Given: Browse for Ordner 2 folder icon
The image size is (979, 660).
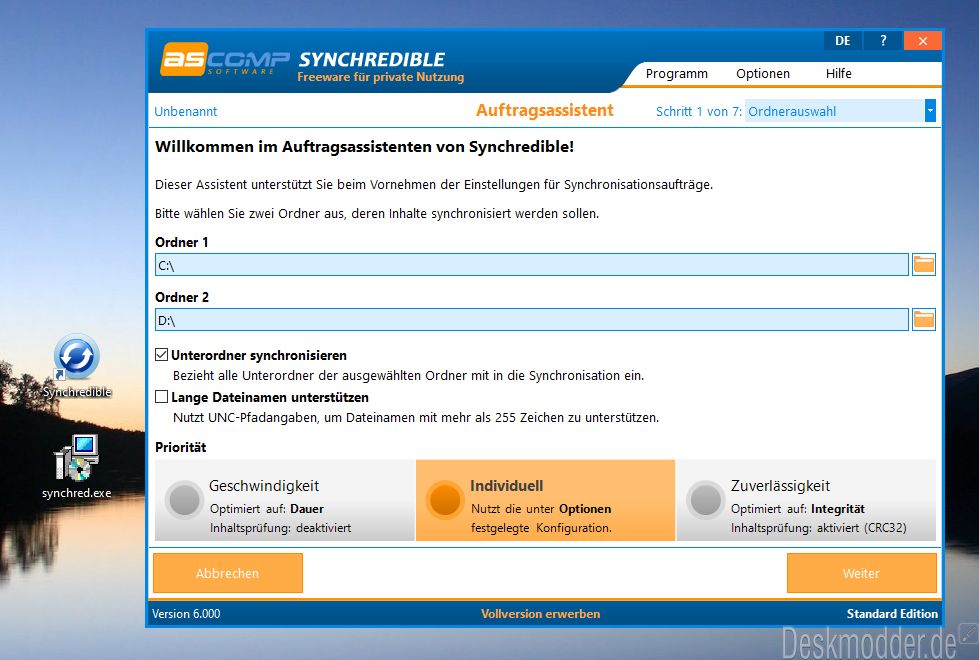Looking at the screenshot, I should point(923,320).
